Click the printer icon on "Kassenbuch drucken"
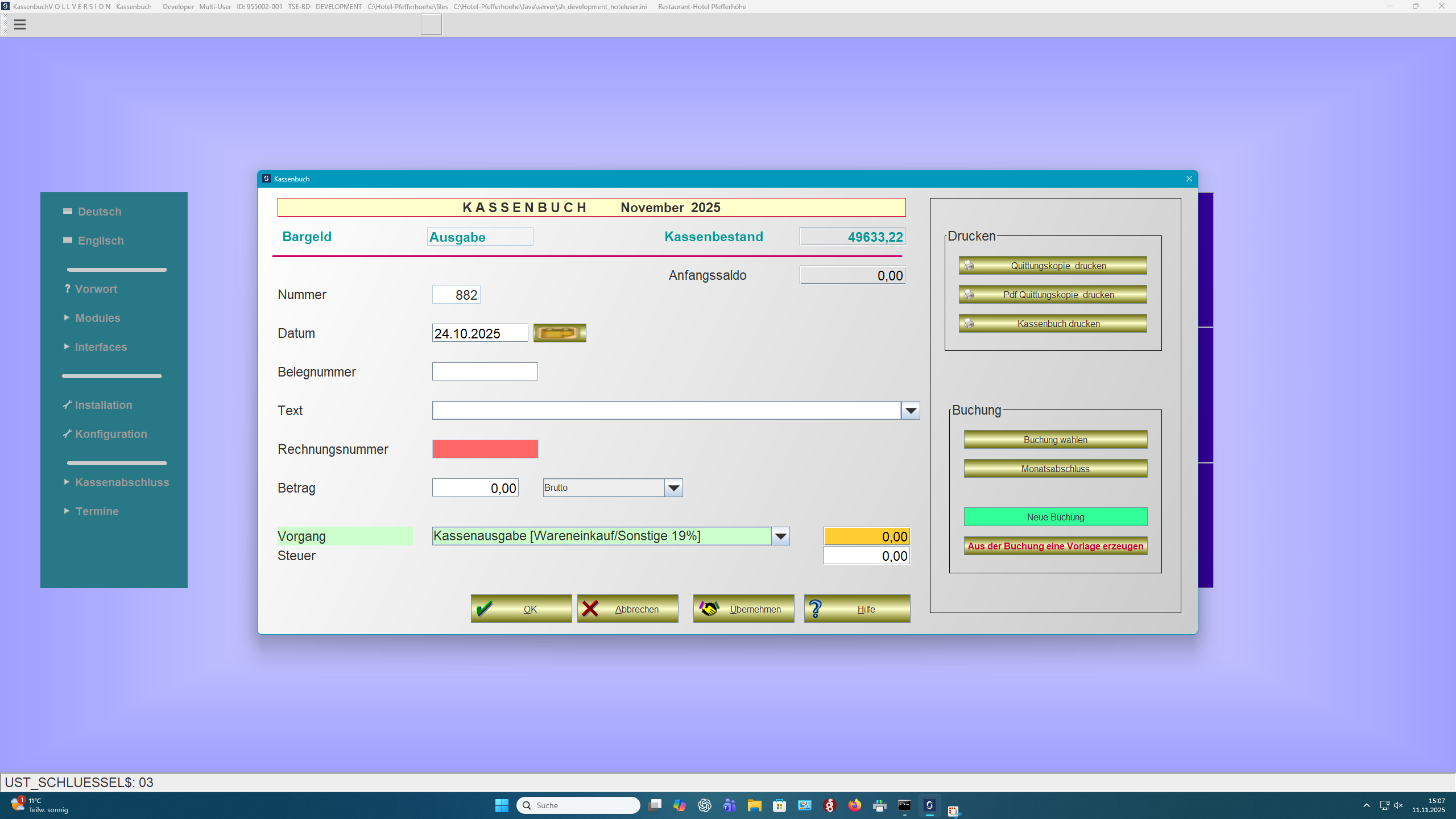Screen dimensions: 1456x819 coord(969,323)
